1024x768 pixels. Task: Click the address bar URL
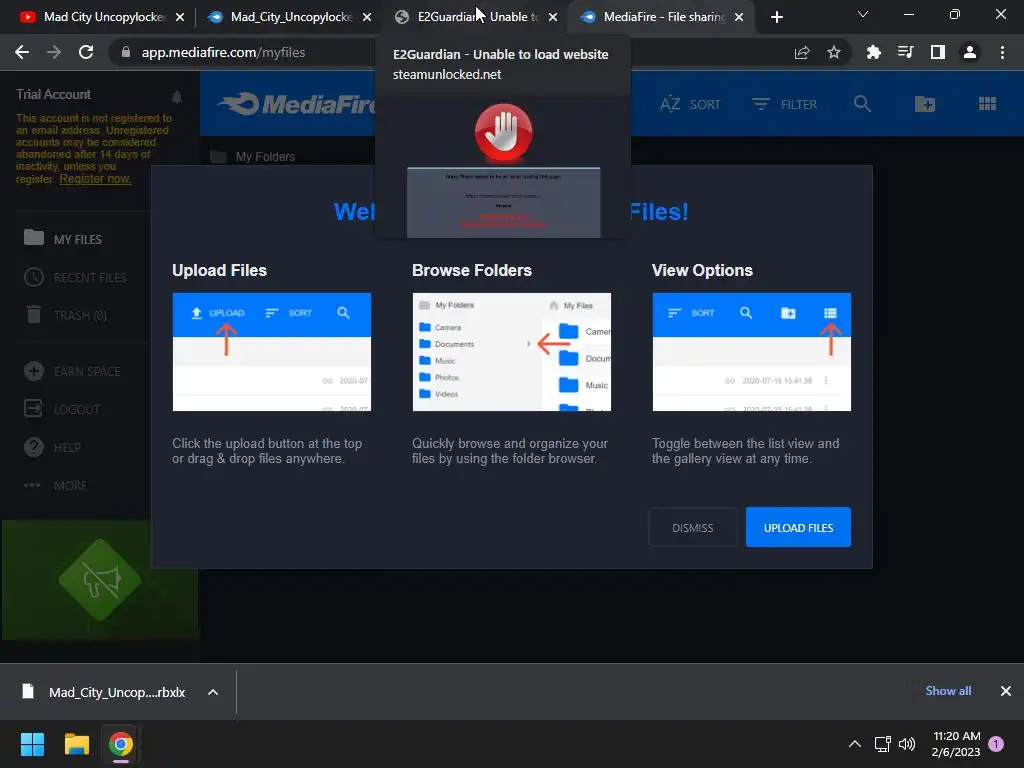[223, 52]
